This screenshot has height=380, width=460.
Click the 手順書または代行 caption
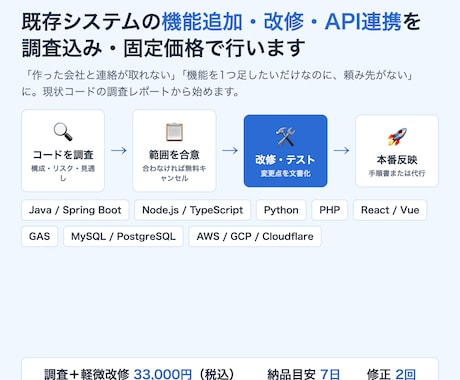coord(397,174)
